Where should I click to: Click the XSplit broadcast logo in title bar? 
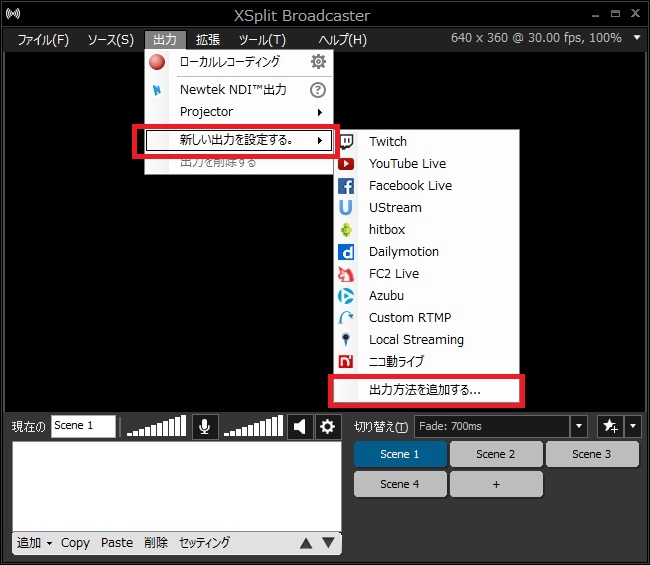[x=13, y=14]
